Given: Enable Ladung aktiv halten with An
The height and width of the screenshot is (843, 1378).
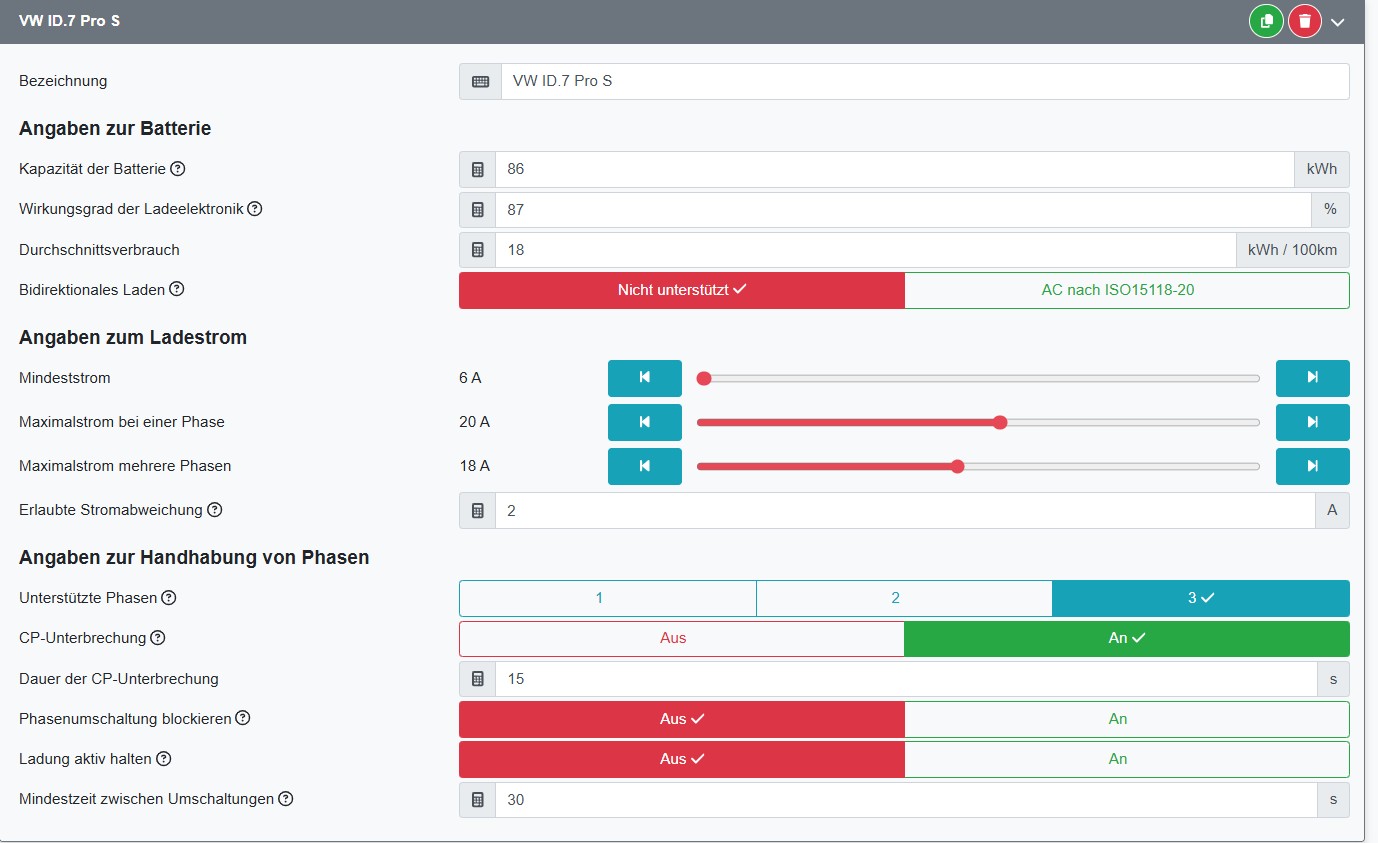Looking at the screenshot, I should (x=1126, y=759).
